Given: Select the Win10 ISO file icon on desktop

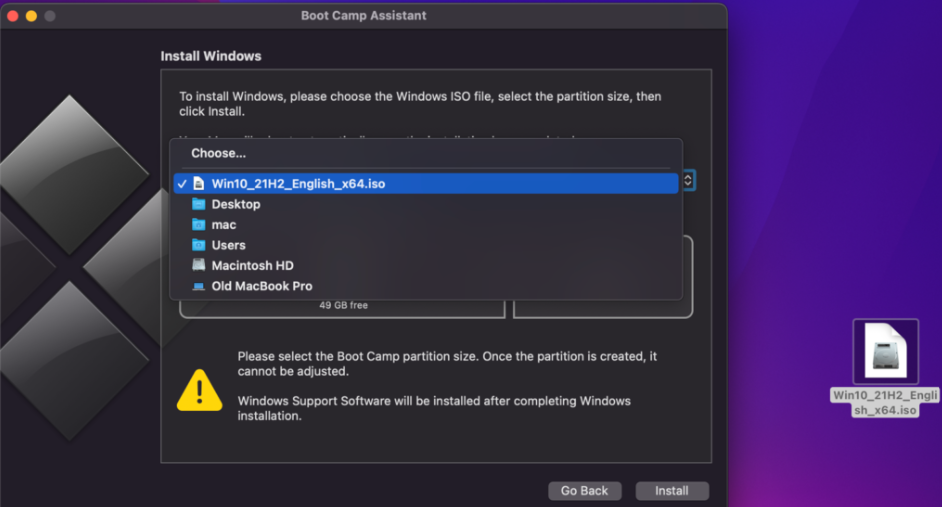Looking at the screenshot, I should tap(886, 351).
